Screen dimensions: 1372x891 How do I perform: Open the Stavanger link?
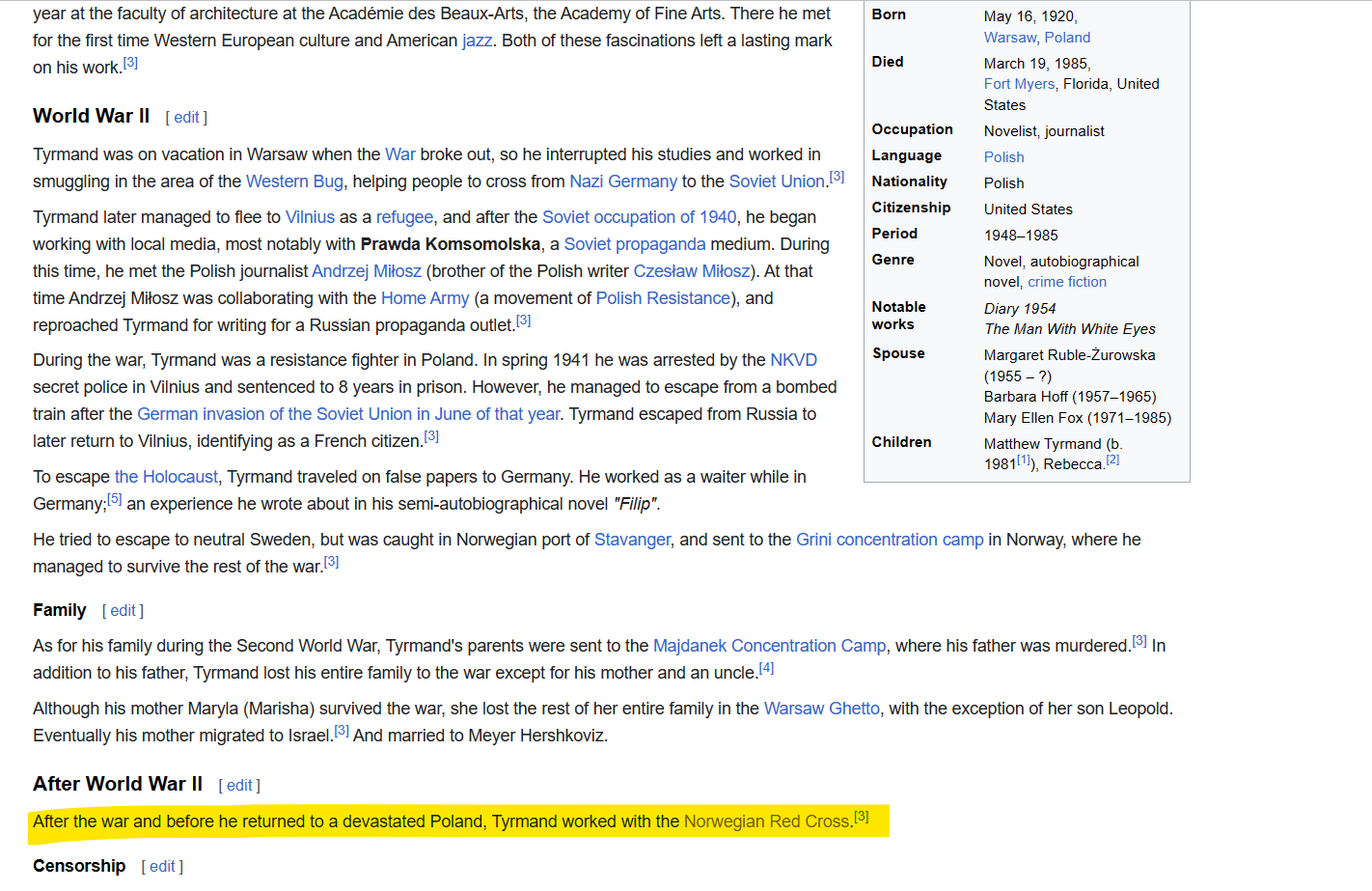point(632,540)
